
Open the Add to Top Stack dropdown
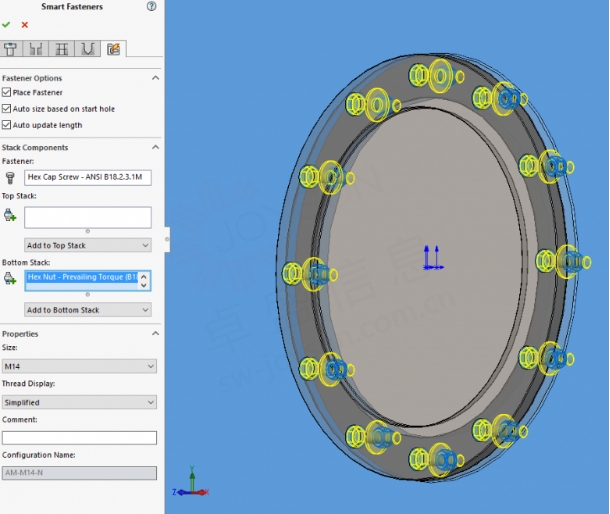tap(88, 246)
